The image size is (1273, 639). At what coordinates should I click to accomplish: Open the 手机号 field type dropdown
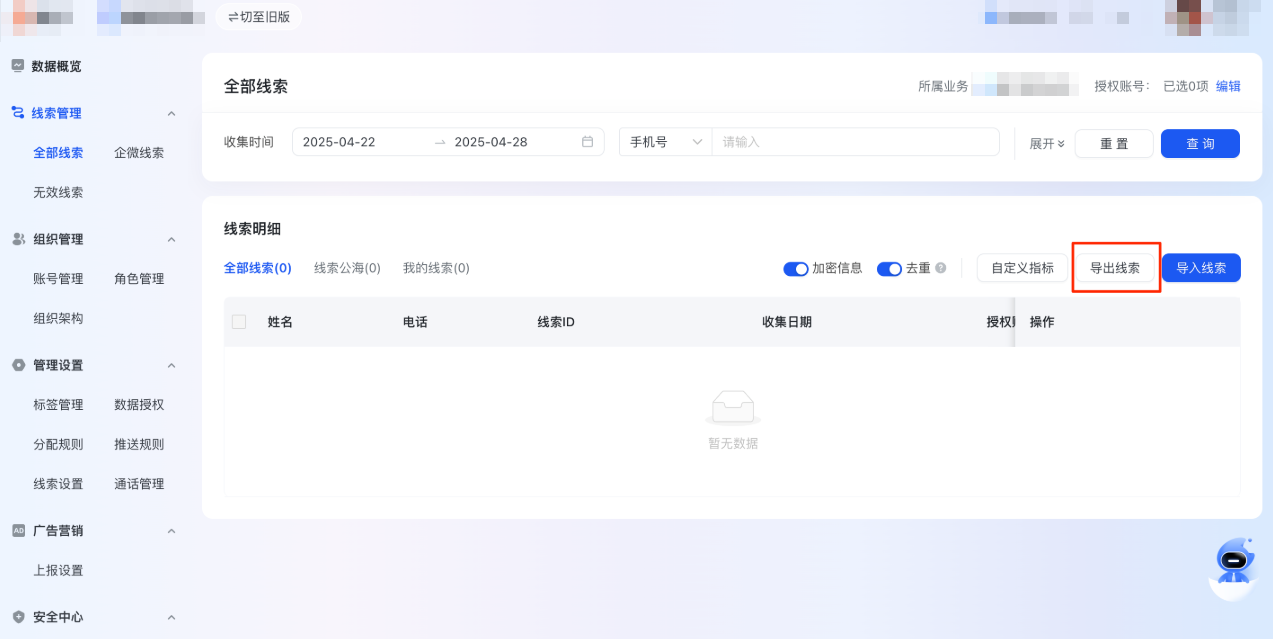[x=664, y=142]
